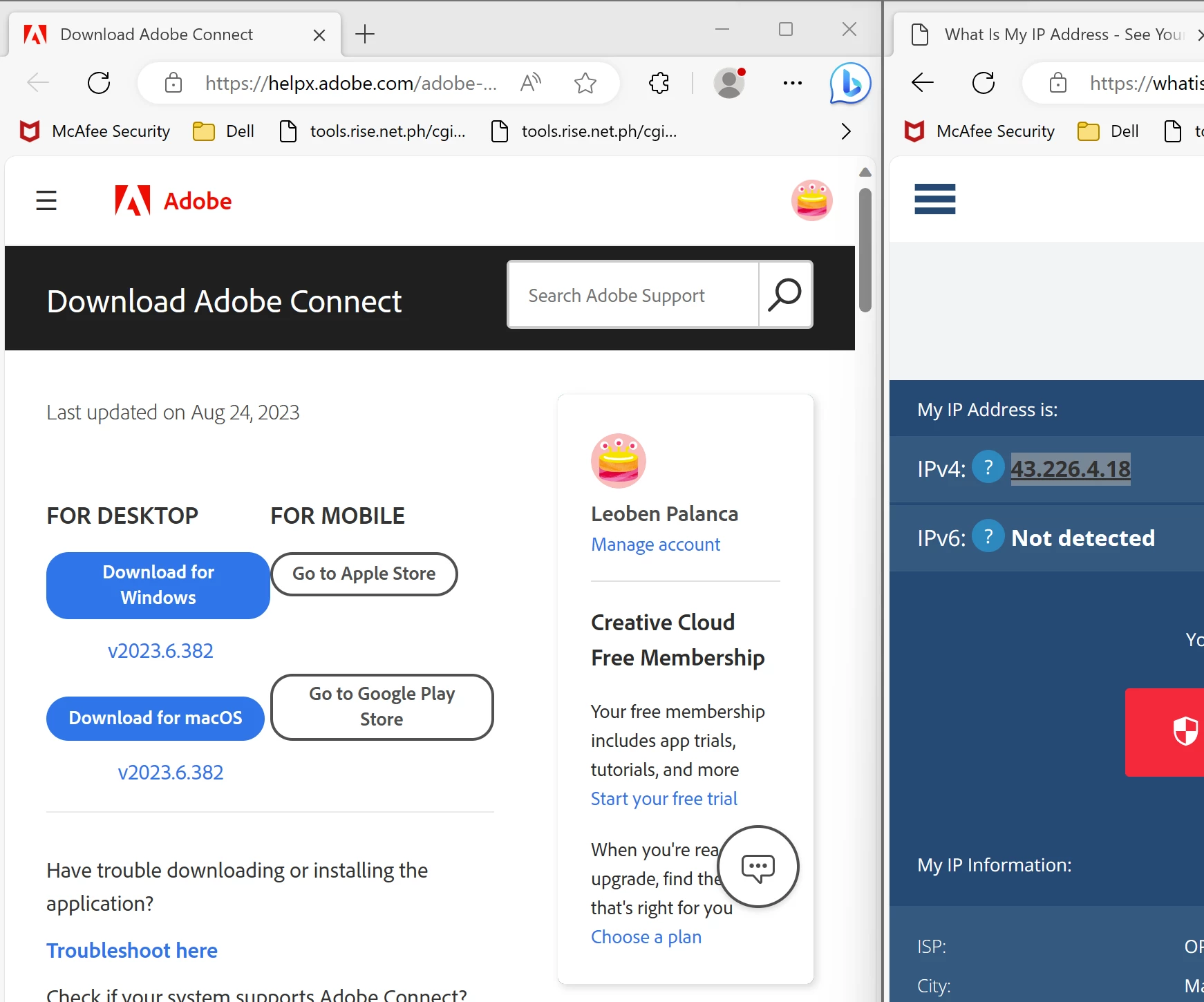
Task: Open first tools.rise.net.ph bookmark
Action: click(x=373, y=131)
